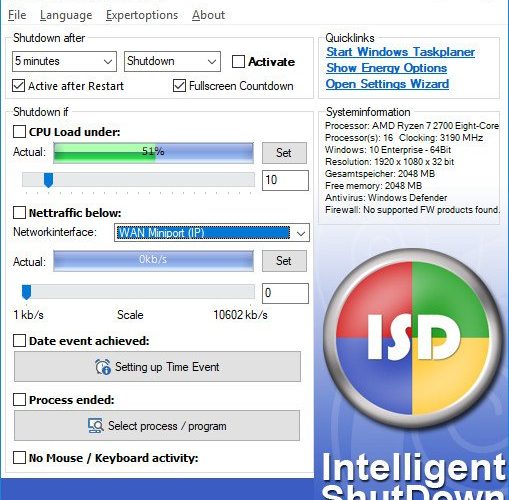This screenshot has width=509, height=500.
Task: Enable the Nettraffic below checkbox
Action: (19, 212)
